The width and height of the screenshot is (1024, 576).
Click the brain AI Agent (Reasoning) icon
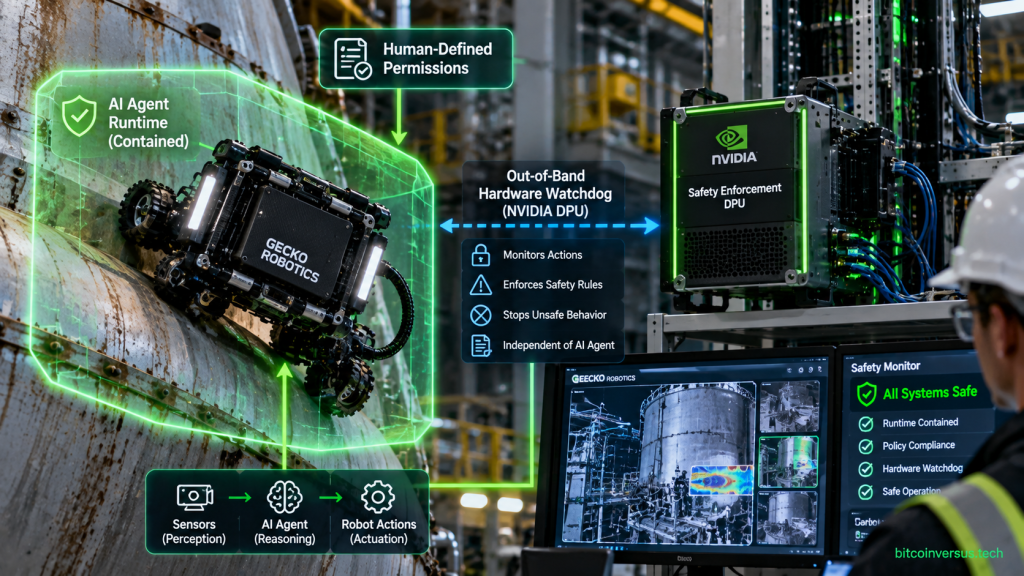coord(285,497)
